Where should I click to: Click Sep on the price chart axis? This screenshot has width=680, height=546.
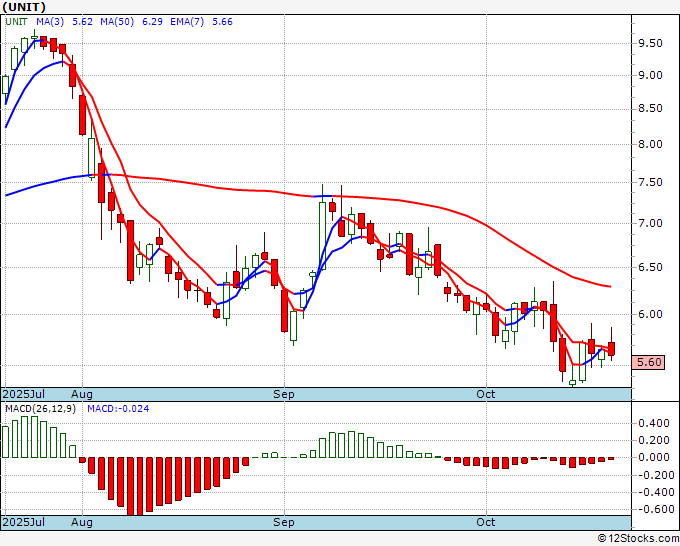(284, 394)
